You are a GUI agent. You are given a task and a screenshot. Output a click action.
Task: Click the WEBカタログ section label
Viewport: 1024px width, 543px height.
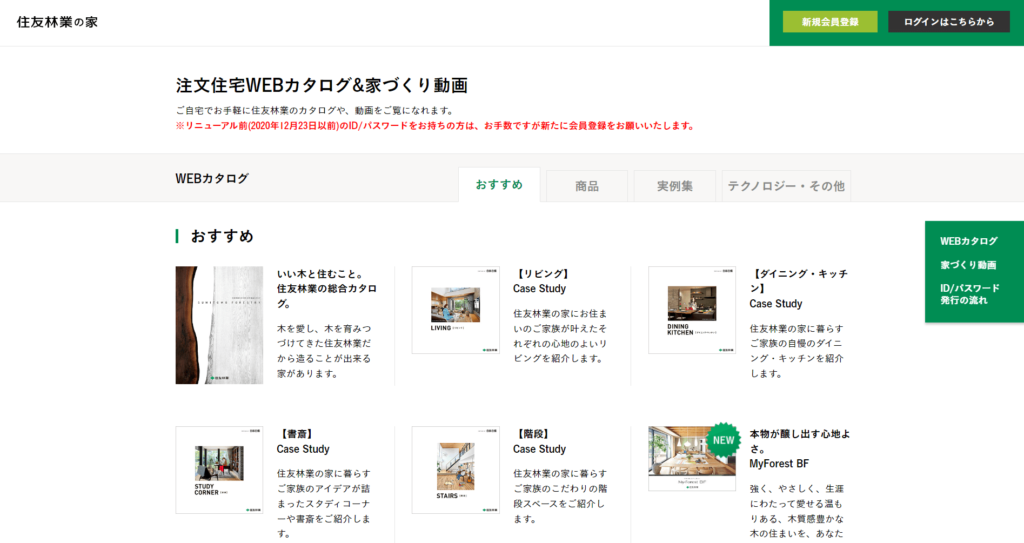click(212, 178)
